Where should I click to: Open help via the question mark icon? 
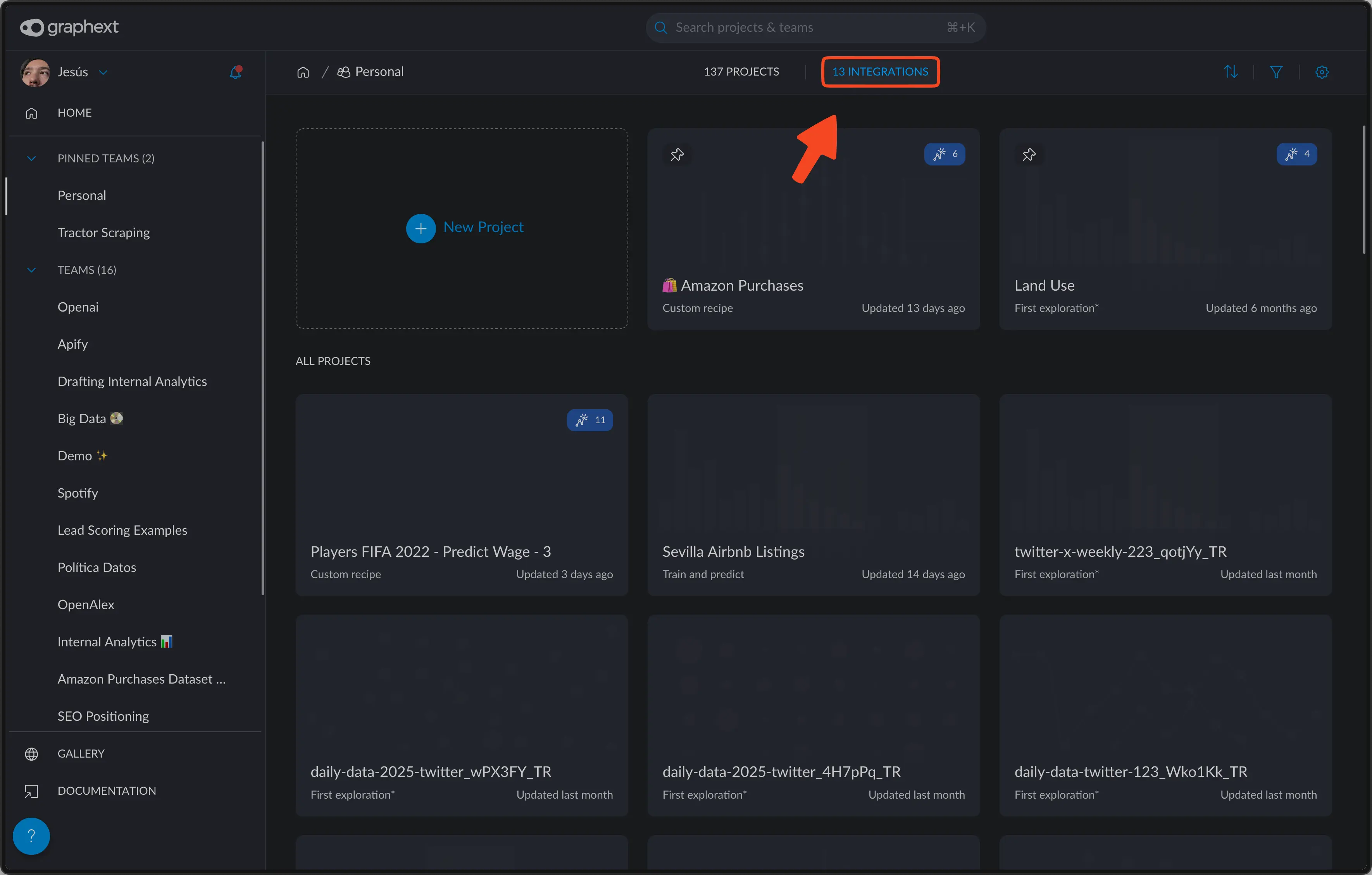click(31, 835)
